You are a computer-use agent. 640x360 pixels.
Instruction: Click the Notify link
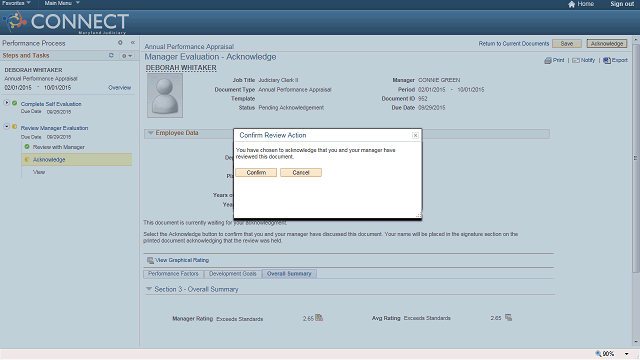click(x=588, y=60)
